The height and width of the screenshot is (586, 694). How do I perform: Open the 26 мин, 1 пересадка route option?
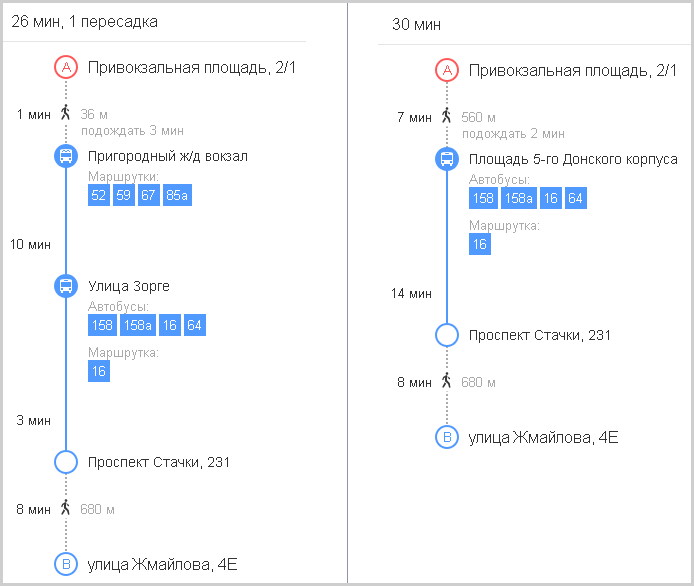pyautogui.click(x=85, y=22)
